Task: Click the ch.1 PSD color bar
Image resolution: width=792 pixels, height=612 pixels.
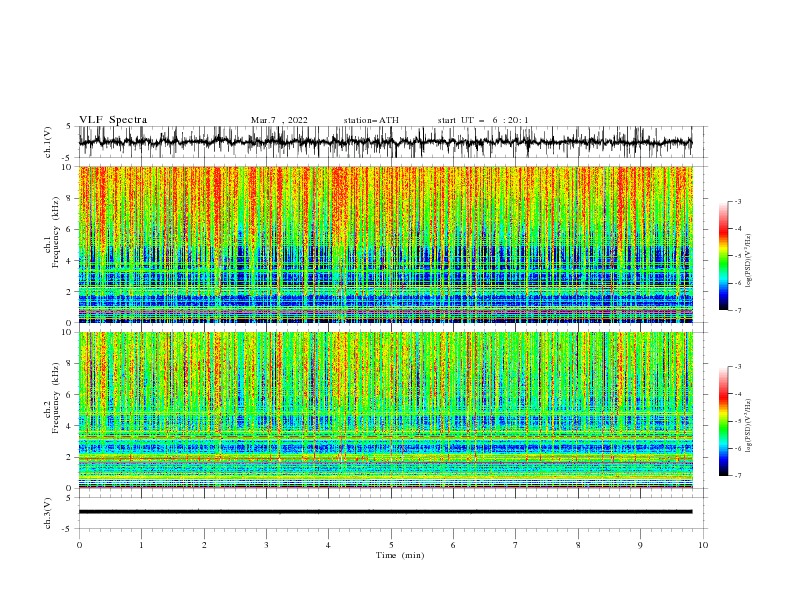Action: point(723,256)
